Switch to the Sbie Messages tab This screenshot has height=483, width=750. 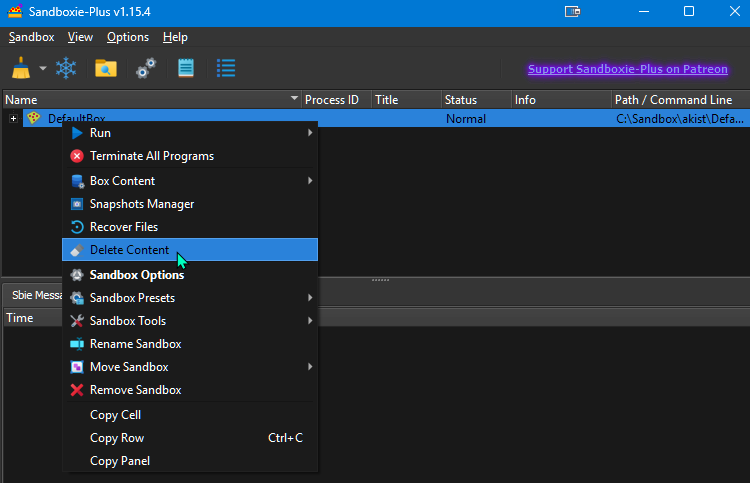[33, 295]
